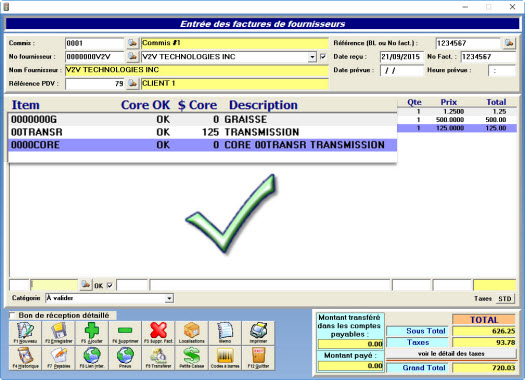Image resolution: width=525 pixels, height=380 pixels.
Task: Click the No Fact. field 1234567
Action: [x=488, y=57]
